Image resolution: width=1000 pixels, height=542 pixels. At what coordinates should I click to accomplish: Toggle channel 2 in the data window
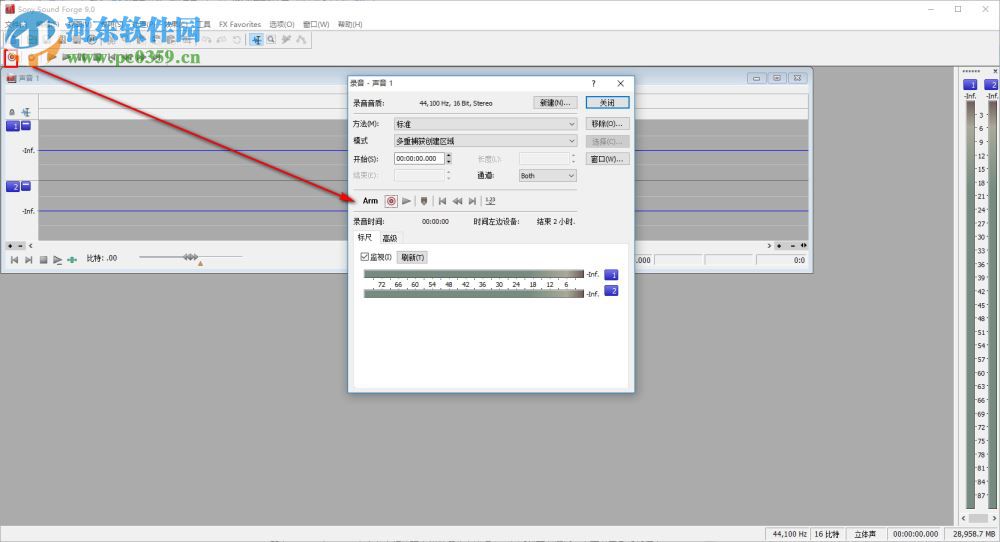point(12,187)
